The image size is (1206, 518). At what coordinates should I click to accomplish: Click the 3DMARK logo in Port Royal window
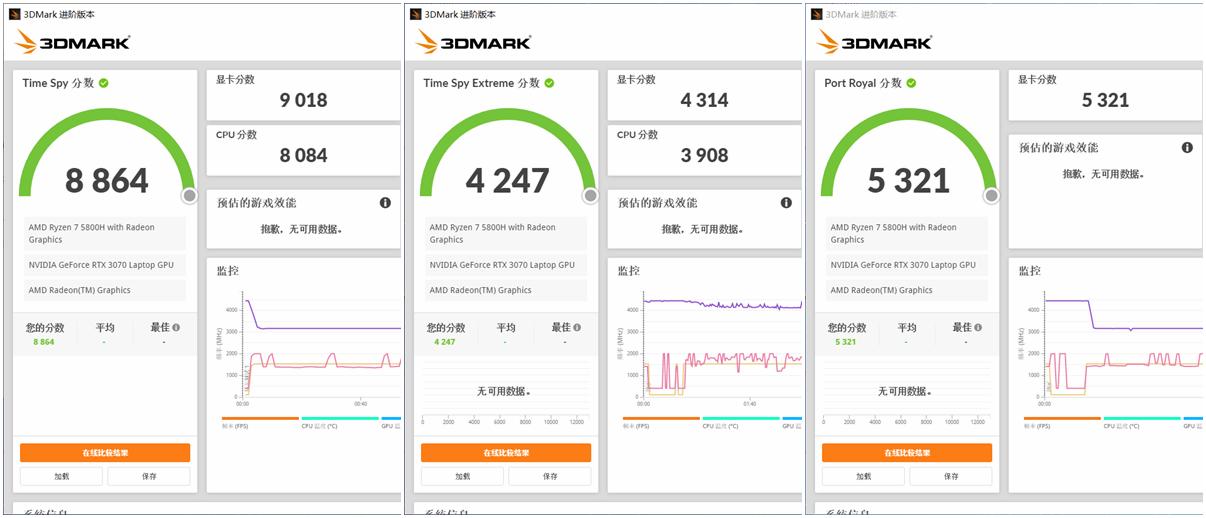click(x=874, y=42)
